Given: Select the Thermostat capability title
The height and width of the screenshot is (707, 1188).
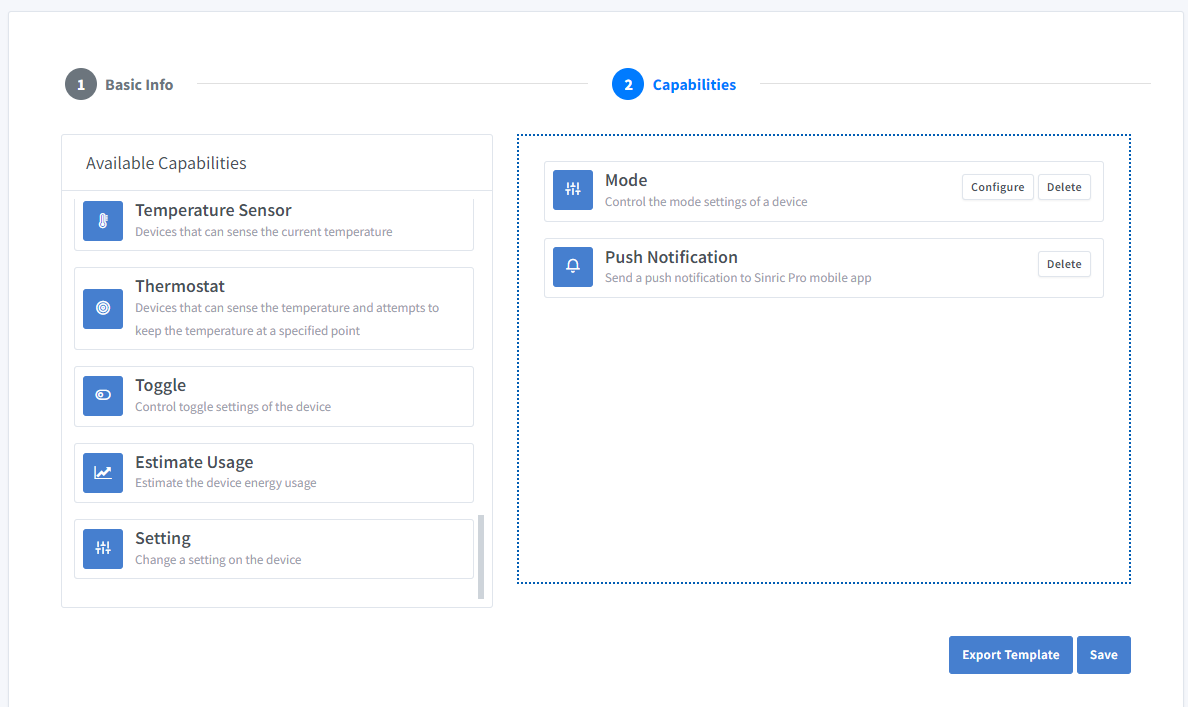Looking at the screenshot, I should (x=180, y=287).
